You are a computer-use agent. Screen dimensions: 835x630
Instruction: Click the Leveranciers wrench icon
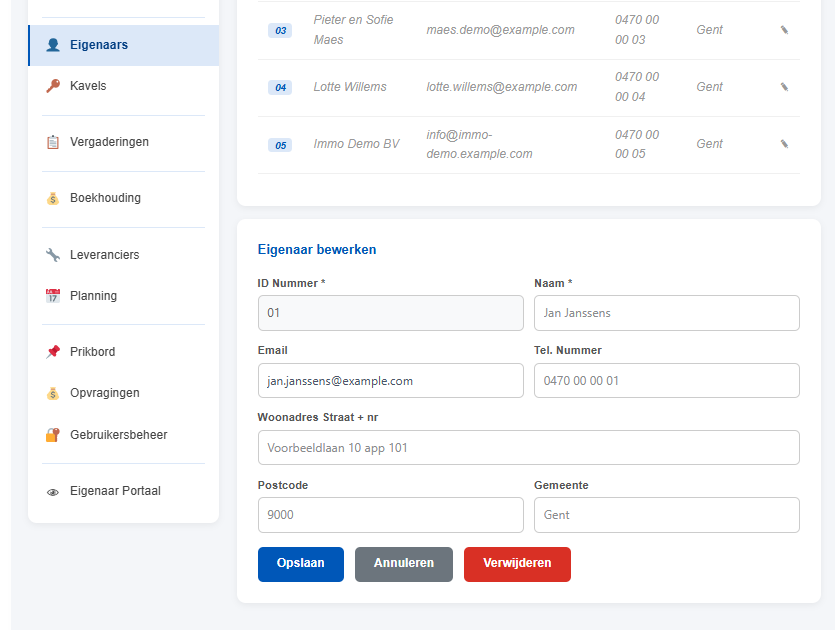click(x=53, y=255)
